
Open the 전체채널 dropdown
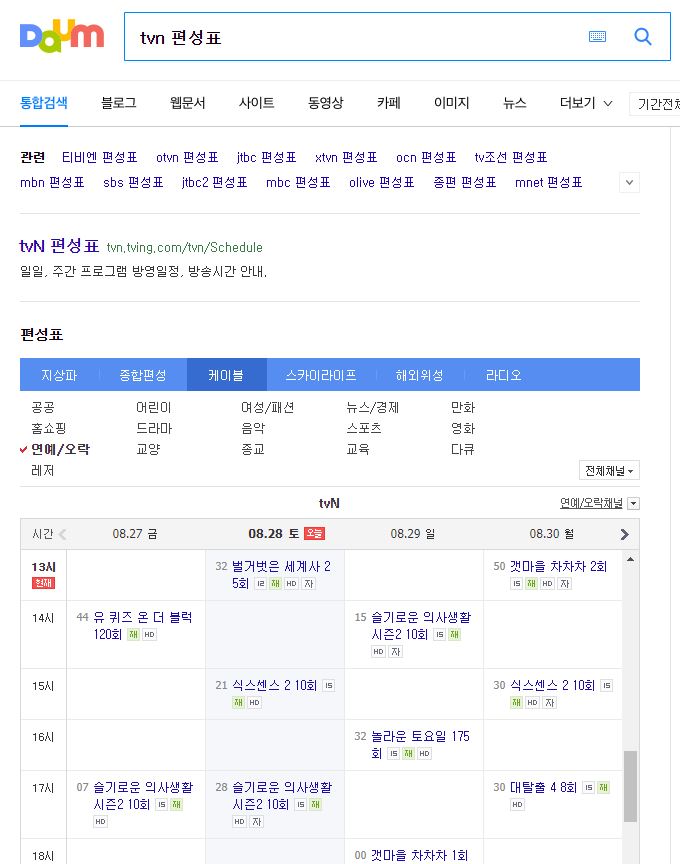click(609, 471)
